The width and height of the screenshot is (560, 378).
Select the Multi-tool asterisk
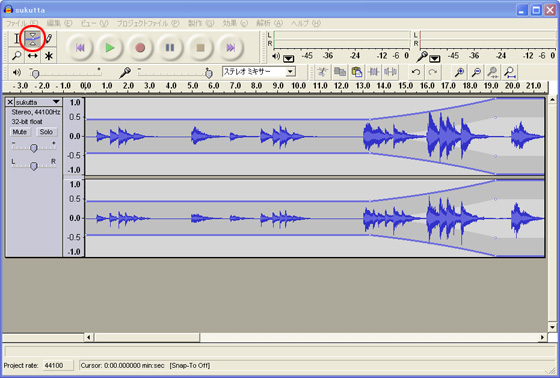pyautogui.click(x=49, y=56)
